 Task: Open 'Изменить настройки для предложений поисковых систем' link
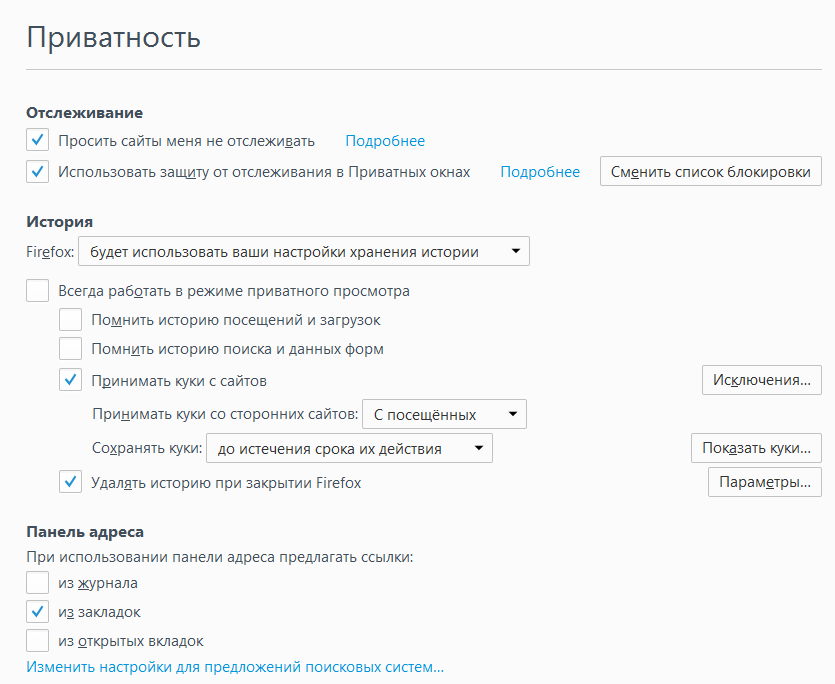pyautogui.click(x=235, y=666)
